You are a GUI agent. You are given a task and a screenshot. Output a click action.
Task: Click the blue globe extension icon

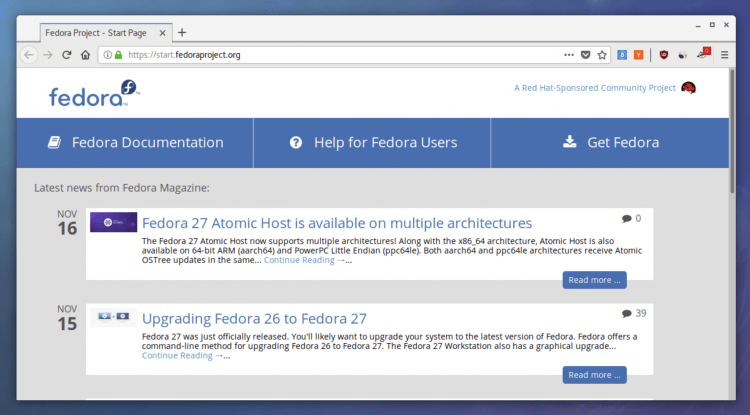683,55
